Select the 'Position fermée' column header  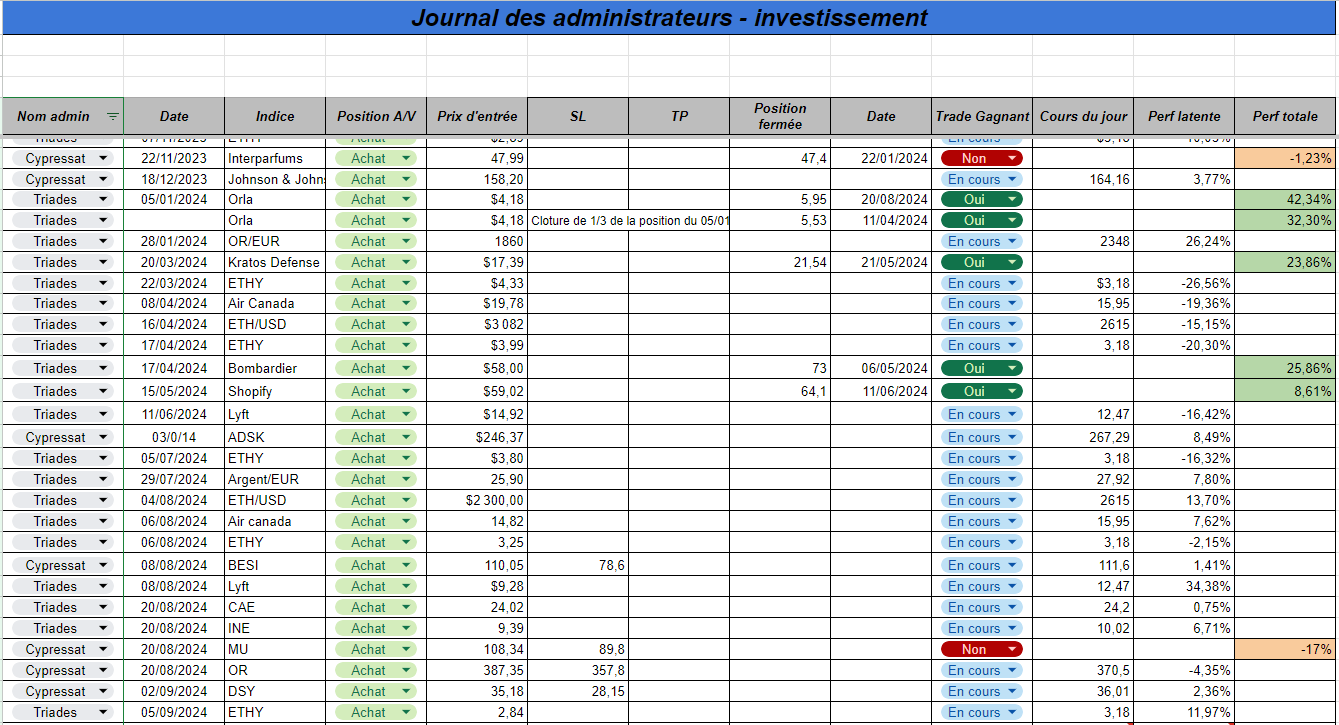(780, 116)
